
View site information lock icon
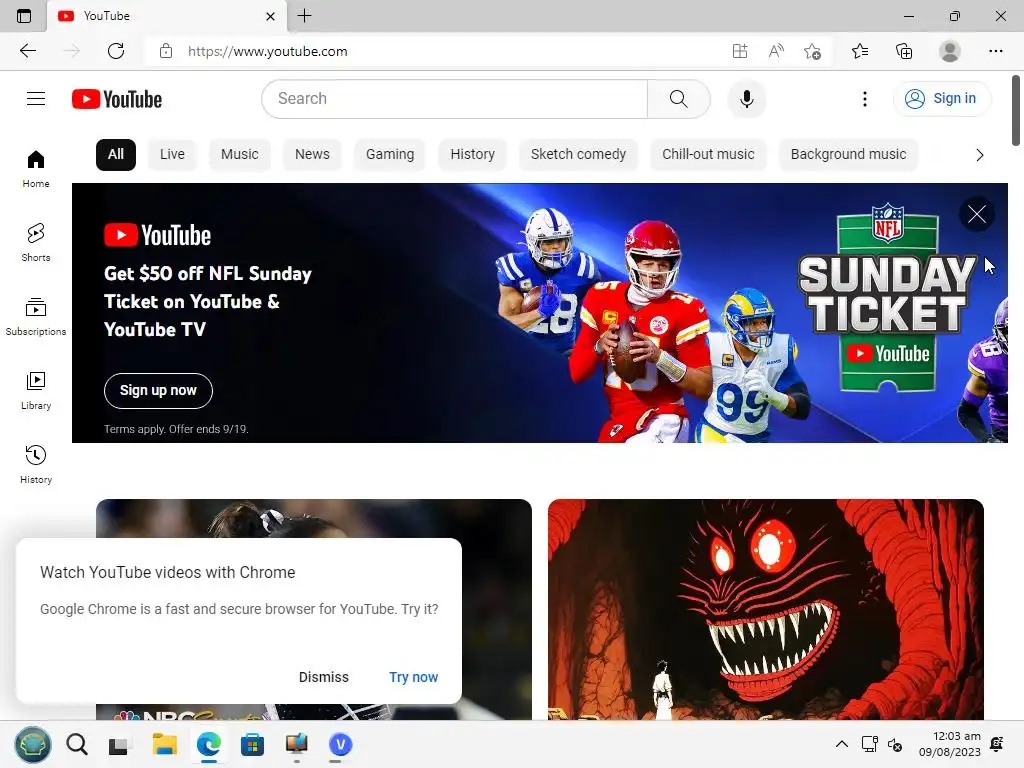[x=166, y=51]
